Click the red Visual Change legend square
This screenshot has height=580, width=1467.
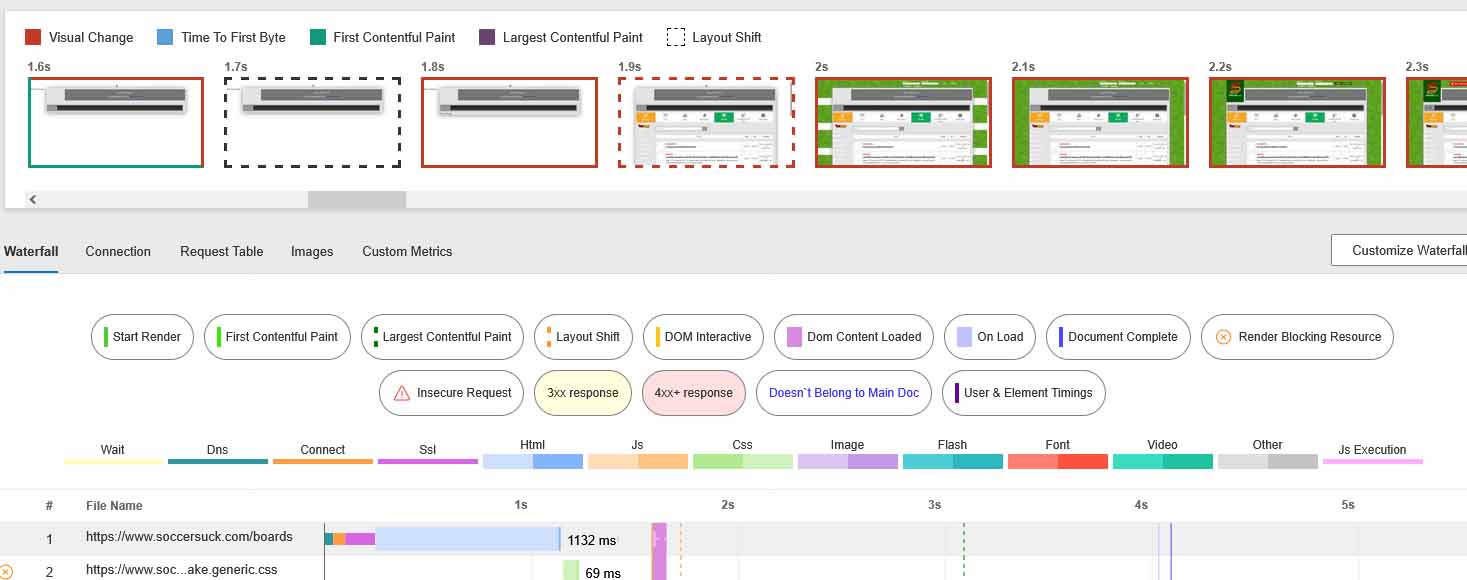pos(33,37)
